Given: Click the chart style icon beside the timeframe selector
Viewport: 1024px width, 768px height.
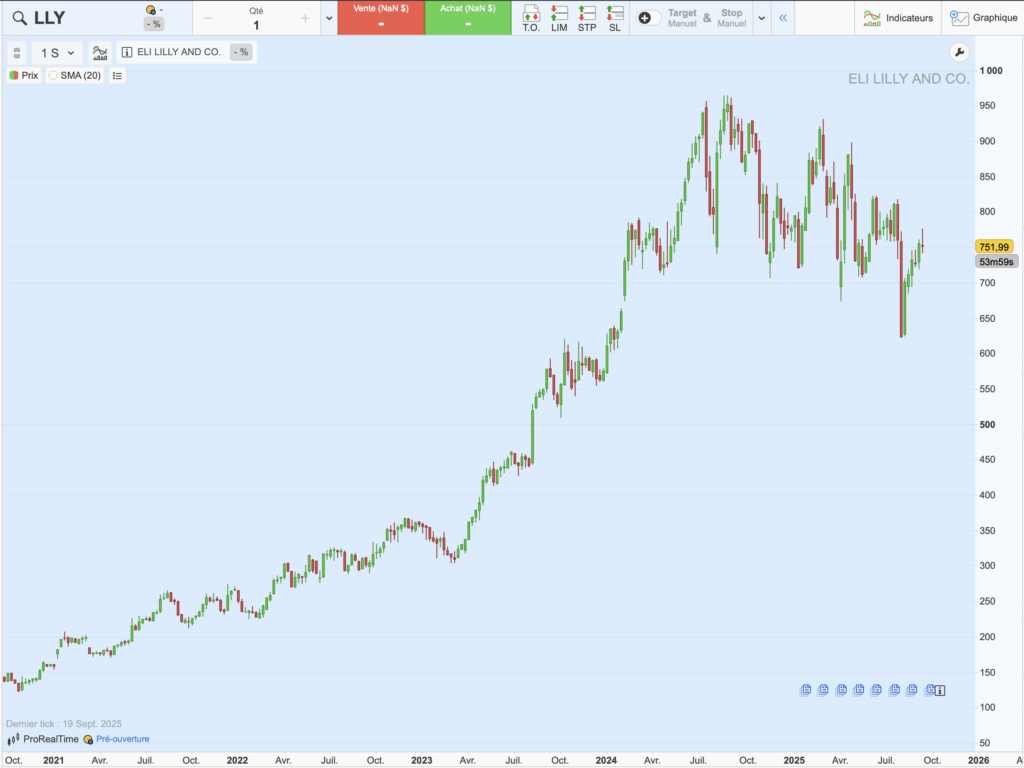Looking at the screenshot, I should coord(100,51).
